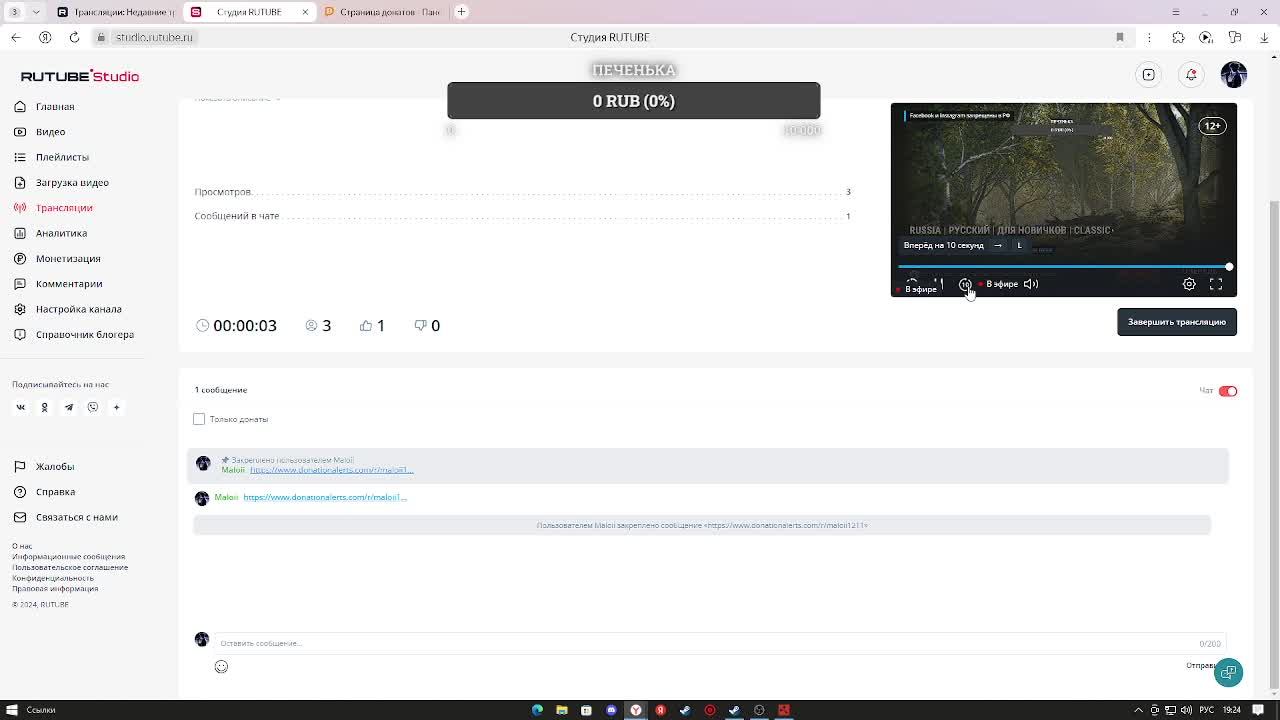This screenshot has width=1280, height=720.
Task: Enter fullscreen in the stream player
Action: pyautogui.click(x=1216, y=284)
